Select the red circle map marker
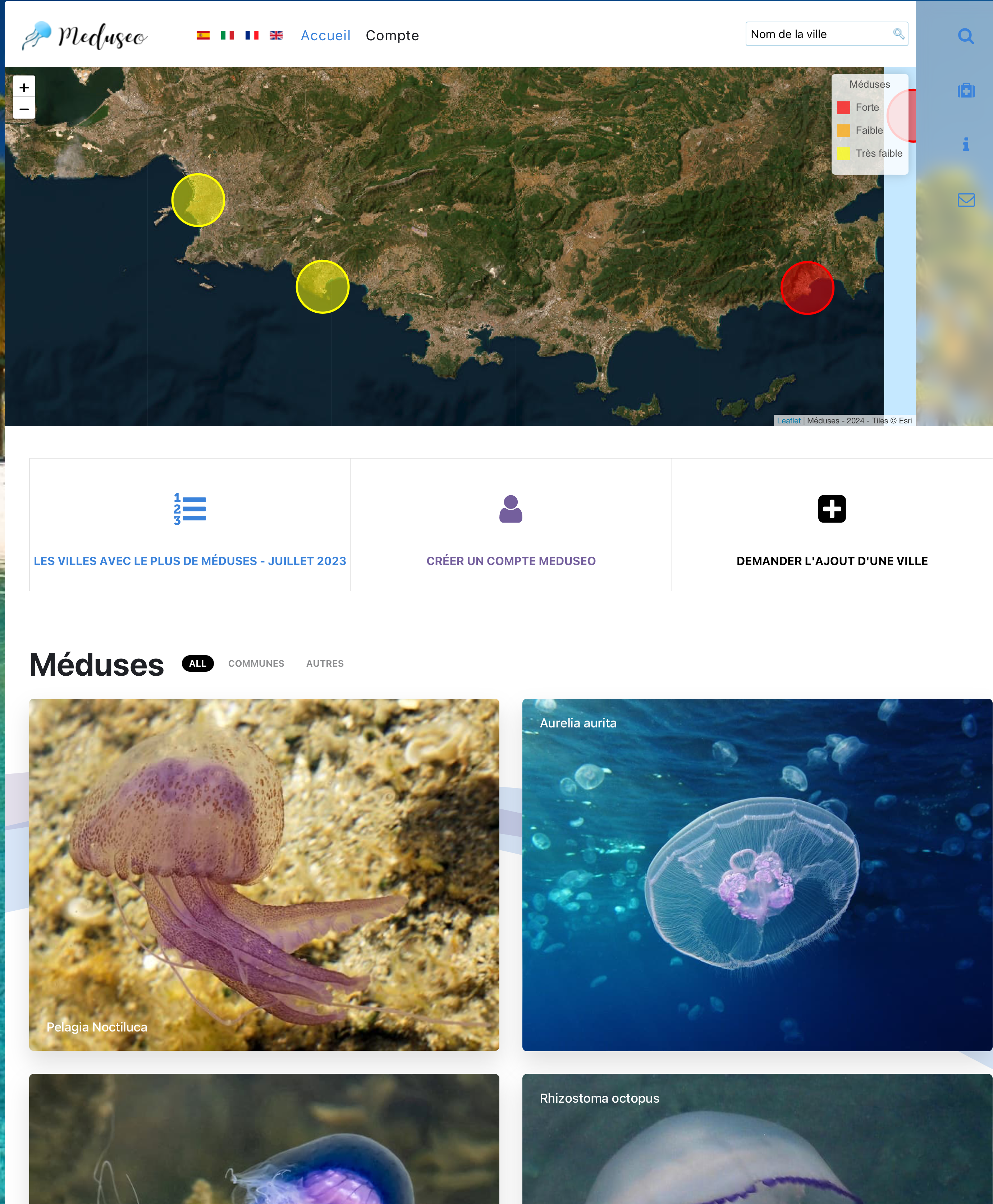This screenshot has width=993, height=1204. [808, 288]
